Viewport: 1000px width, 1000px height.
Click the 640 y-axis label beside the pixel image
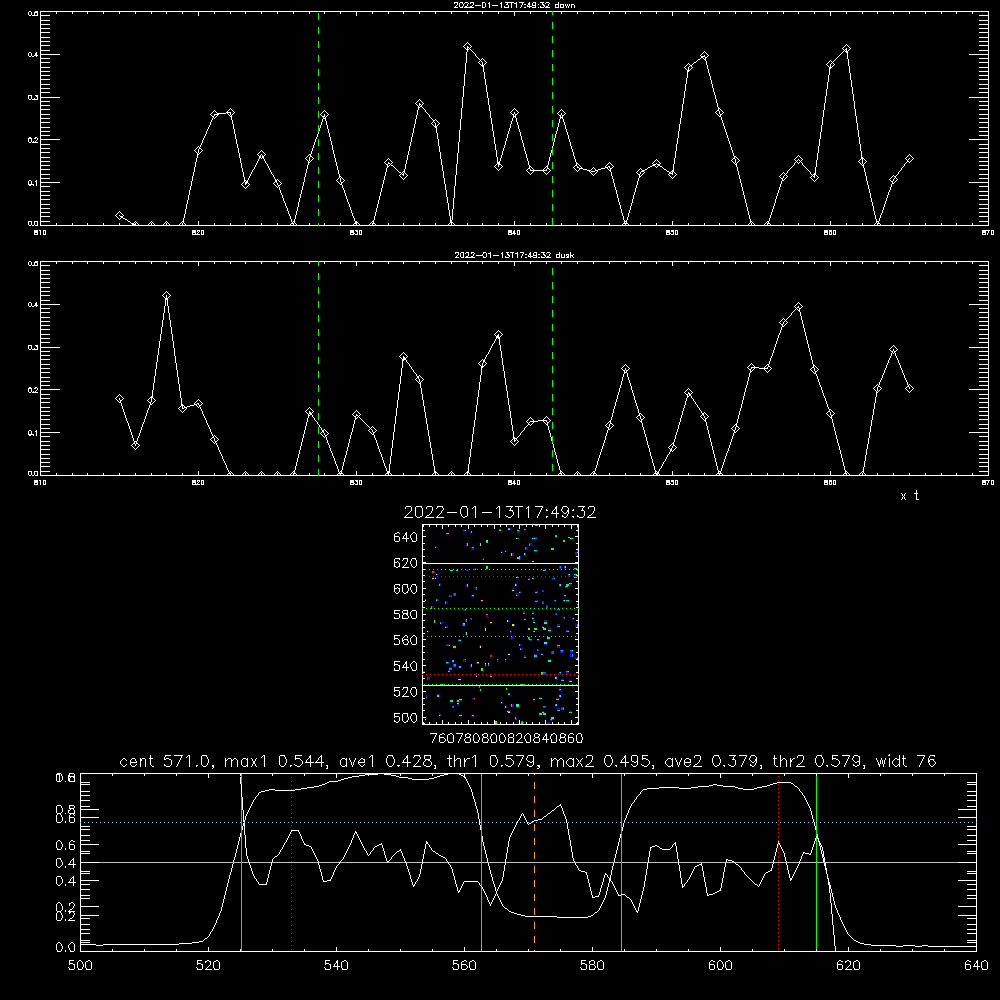pyautogui.click(x=406, y=538)
